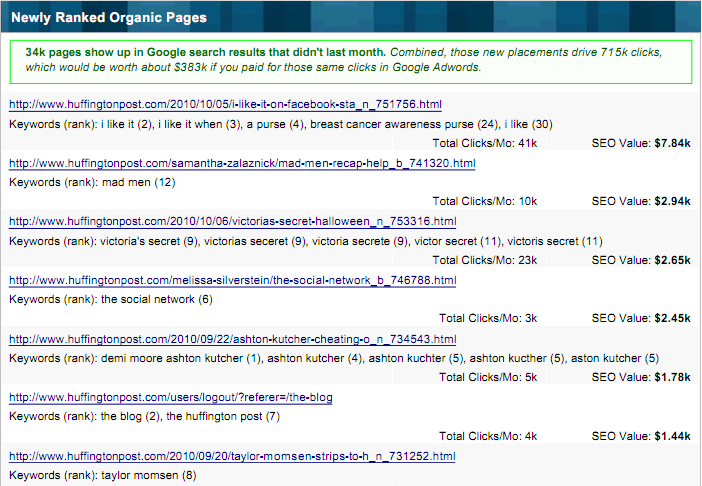This screenshot has width=702, height=486.
Task: Open the mad-men-recap article link
Action: (x=241, y=163)
